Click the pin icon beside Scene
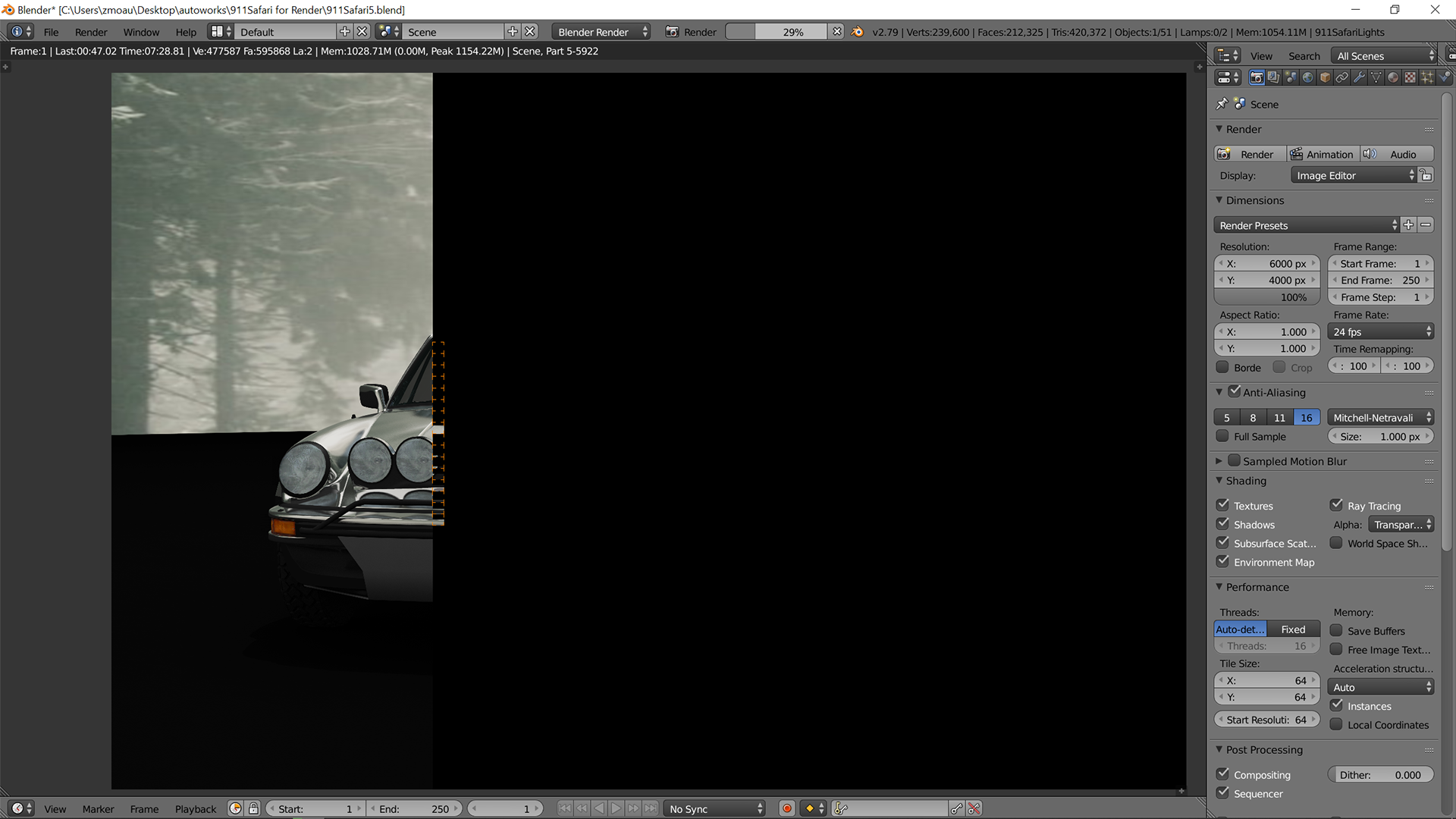Viewport: 1456px width, 819px height. 1222,104
